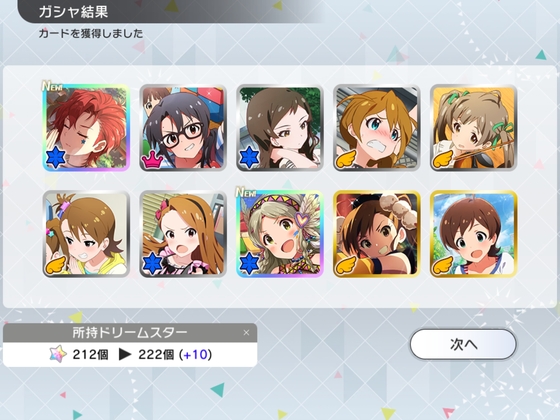Tap the blue star icon on headdress card
Screen dimensions: 560x420
coord(249,264)
